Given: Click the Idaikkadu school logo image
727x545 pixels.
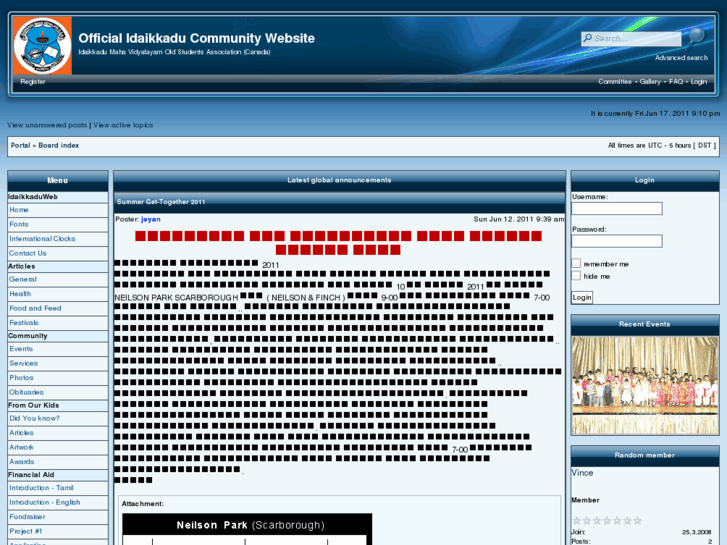Looking at the screenshot, I should click(42, 45).
